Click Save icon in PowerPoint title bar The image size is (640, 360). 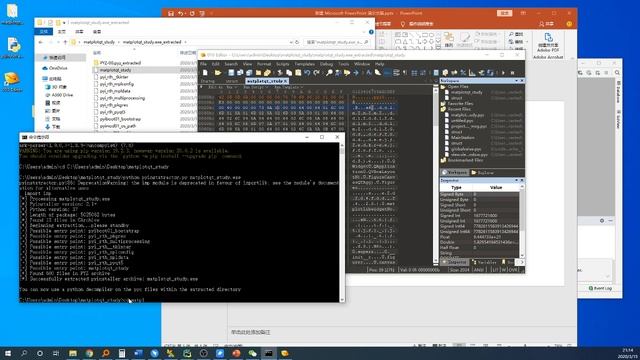(x=171, y=13)
